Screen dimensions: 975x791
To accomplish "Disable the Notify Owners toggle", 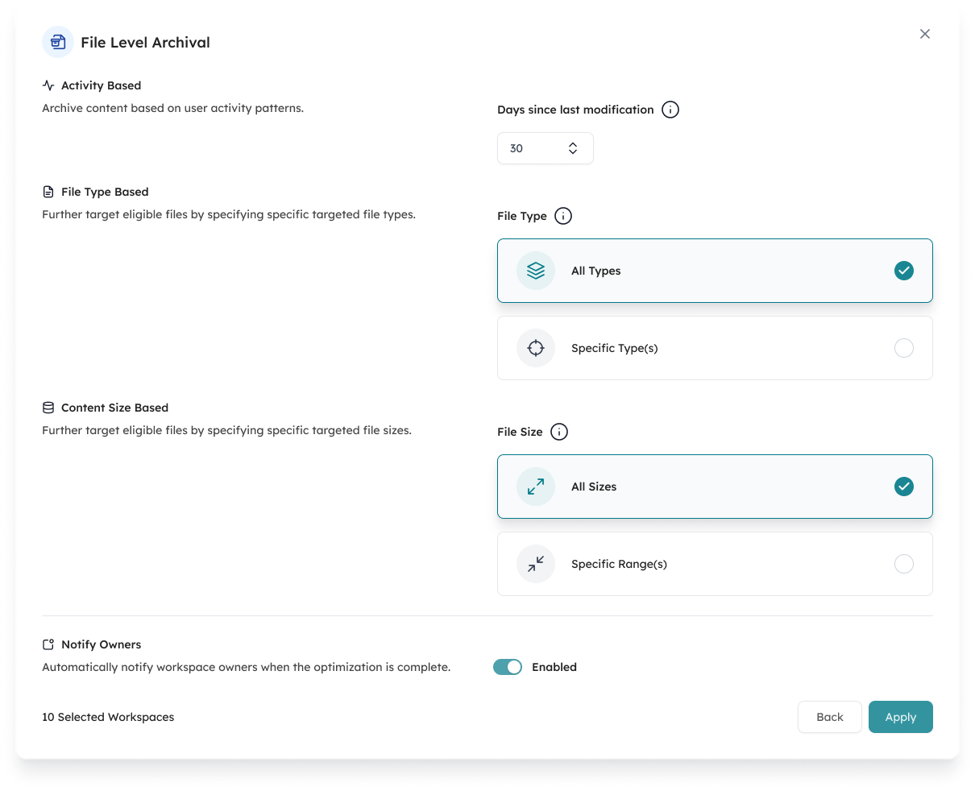I will tap(507, 667).
